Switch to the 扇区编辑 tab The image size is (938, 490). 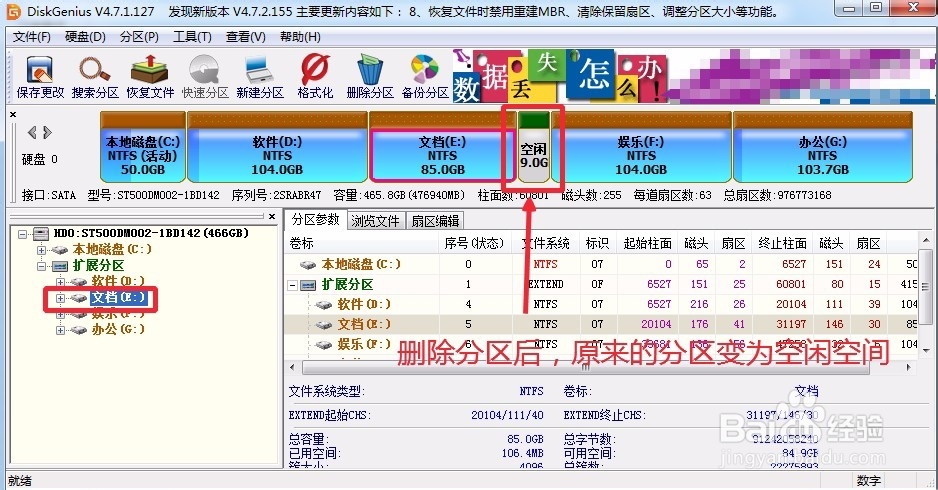435,221
